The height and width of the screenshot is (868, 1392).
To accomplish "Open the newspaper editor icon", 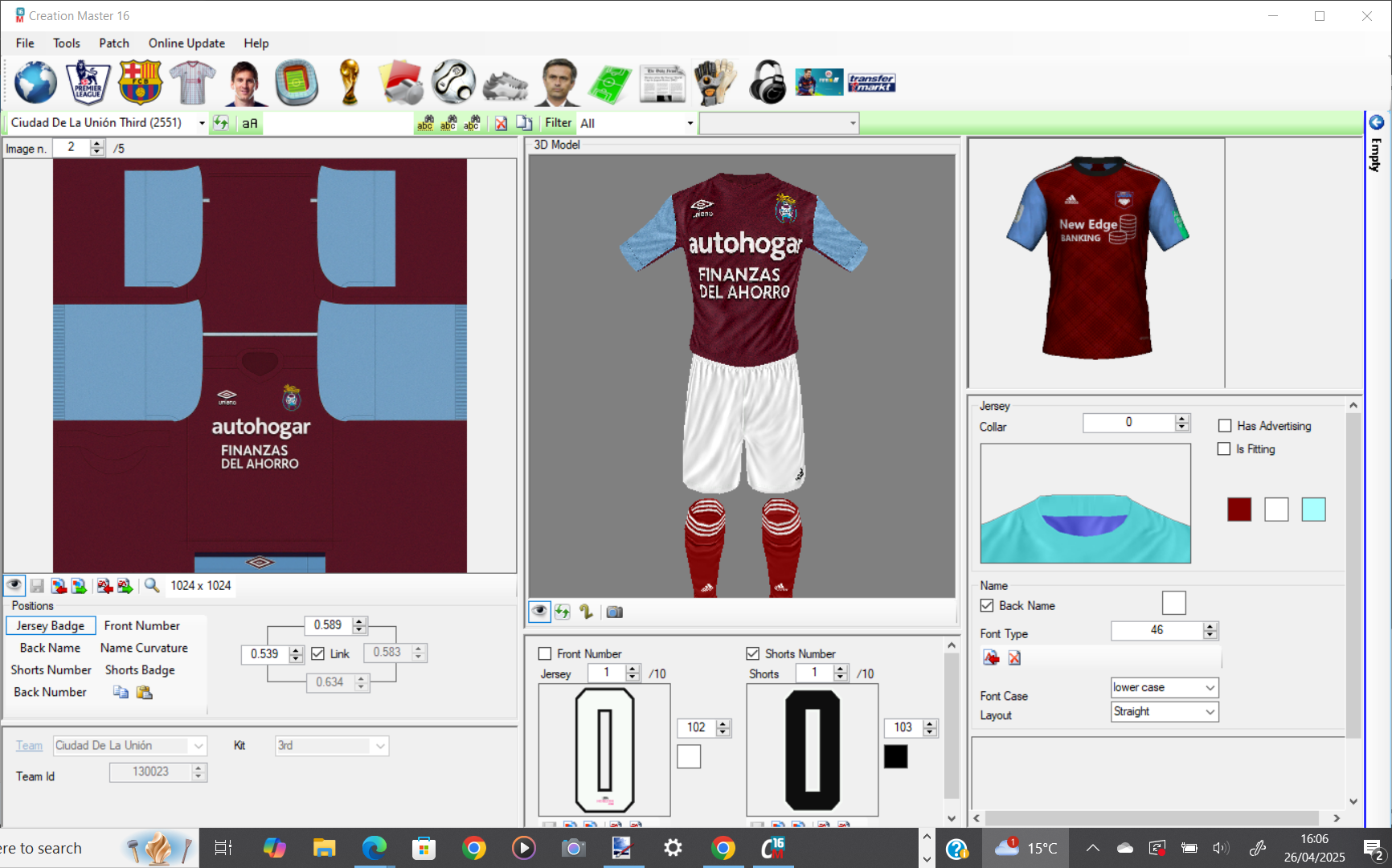I will coord(662,84).
